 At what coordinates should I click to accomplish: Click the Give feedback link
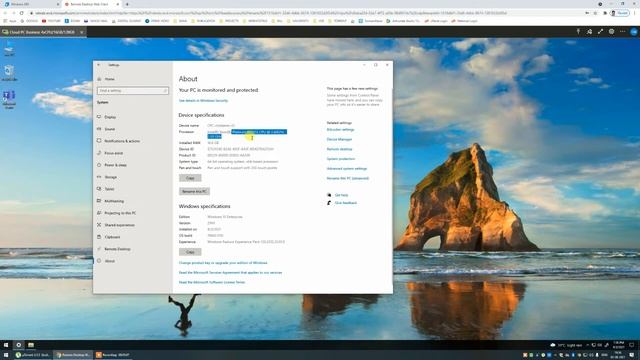click(x=346, y=203)
